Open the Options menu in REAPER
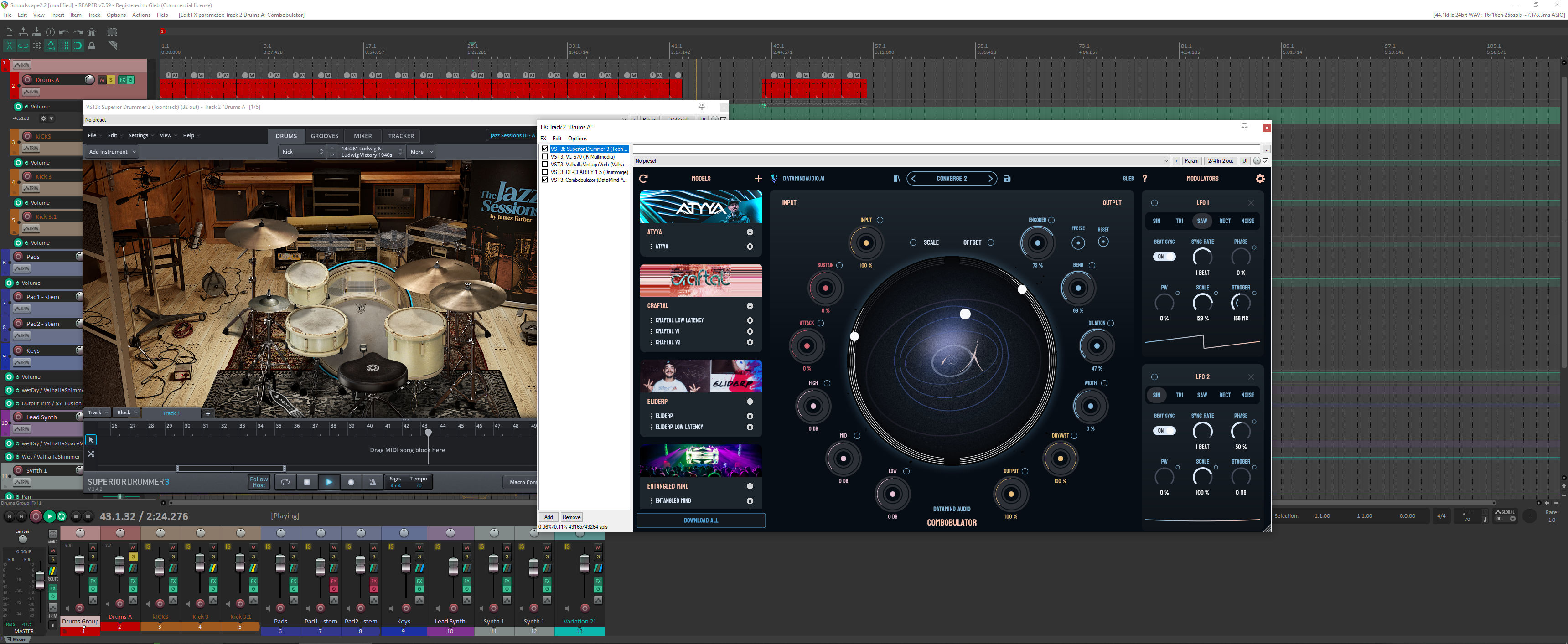 (116, 15)
